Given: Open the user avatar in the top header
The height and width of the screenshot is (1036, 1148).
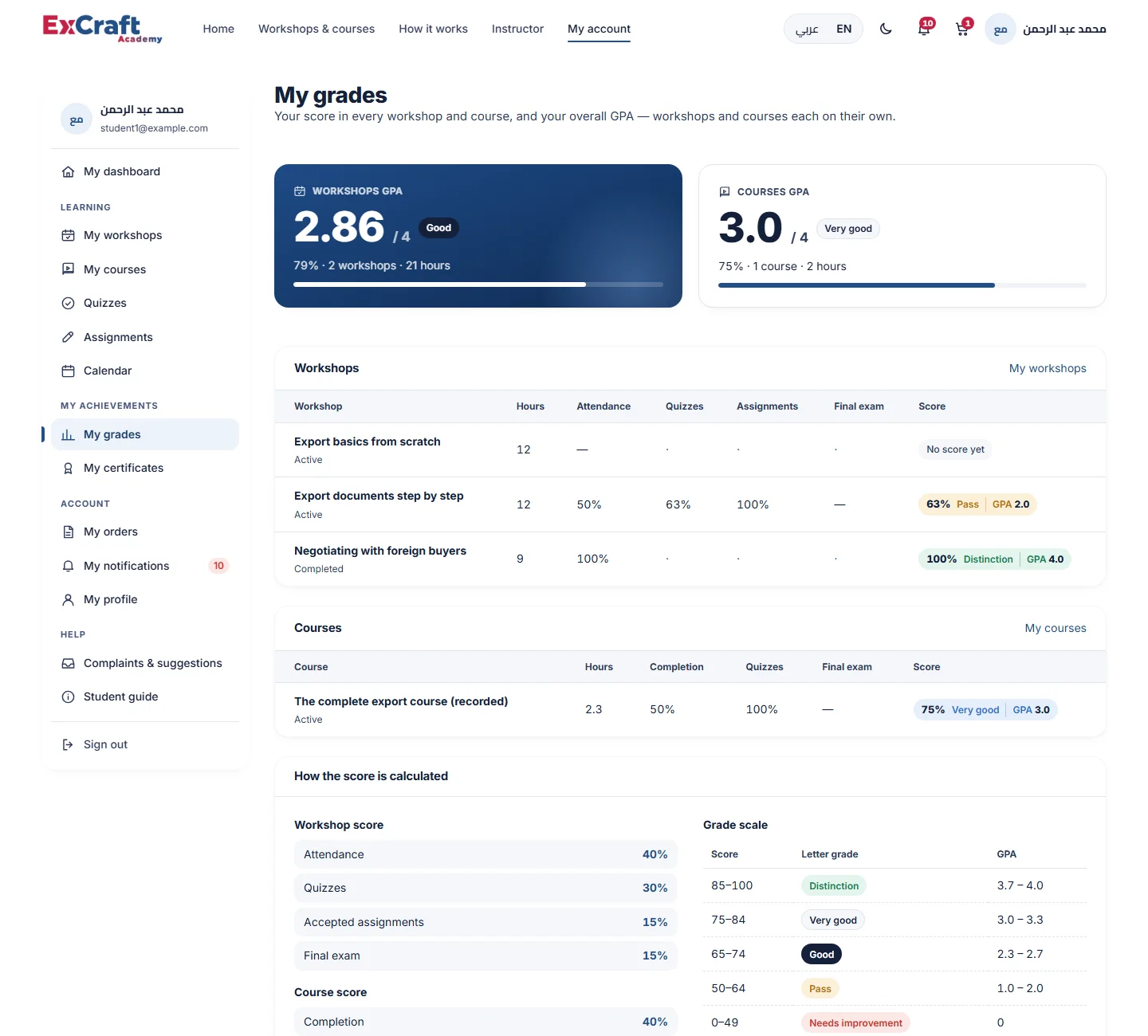Looking at the screenshot, I should [1001, 29].
